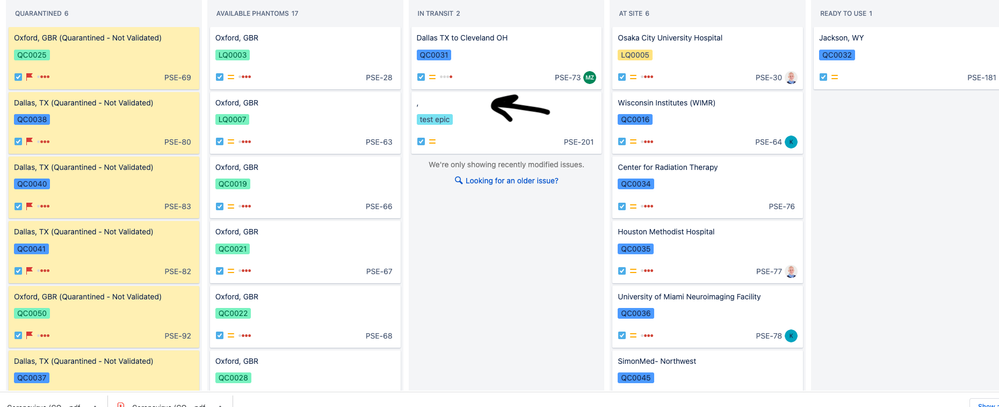Click the yellow LQ0005 epic label
999x407 pixels.
[635, 55]
